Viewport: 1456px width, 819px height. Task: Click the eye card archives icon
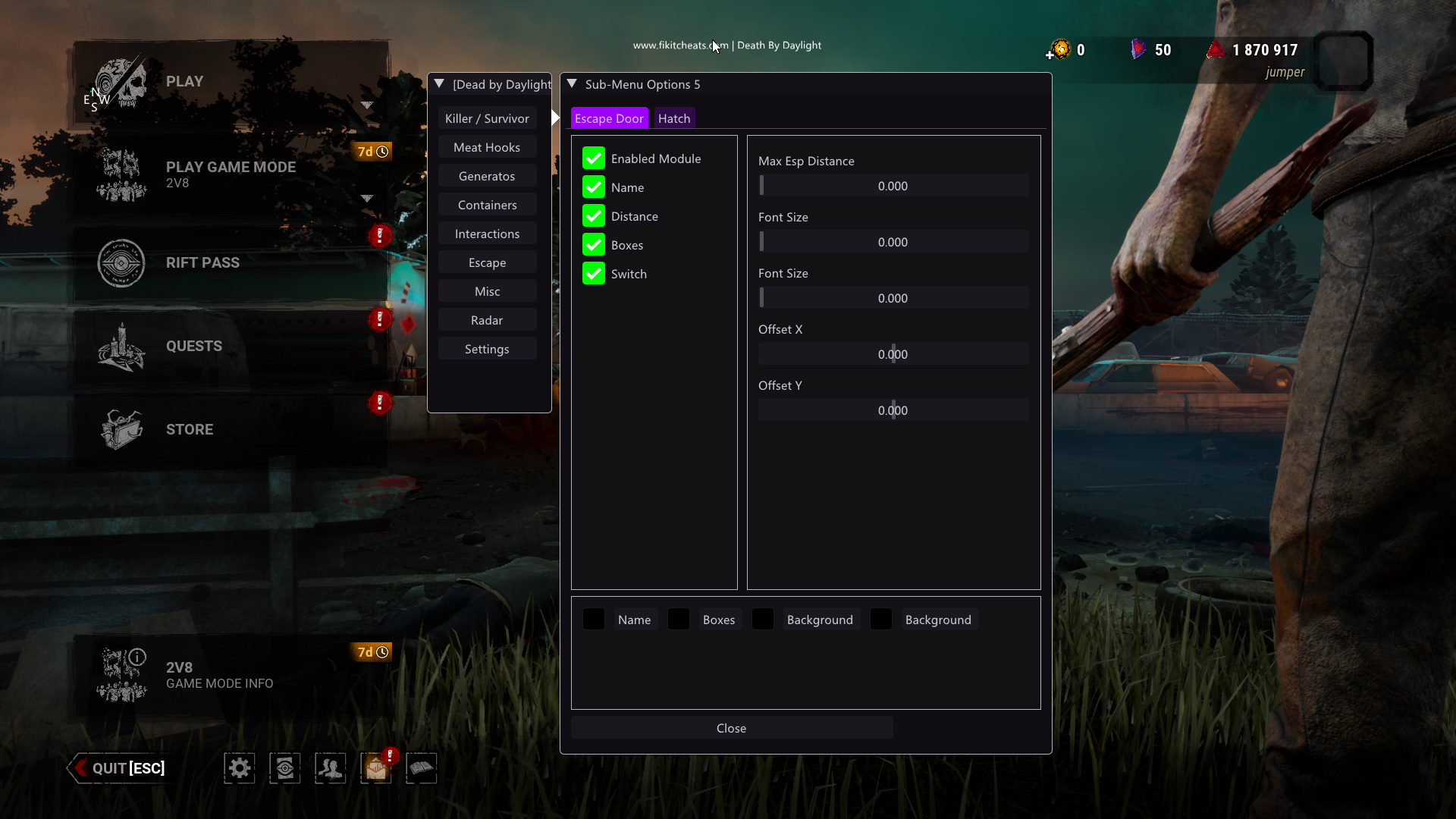coord(285,768)
